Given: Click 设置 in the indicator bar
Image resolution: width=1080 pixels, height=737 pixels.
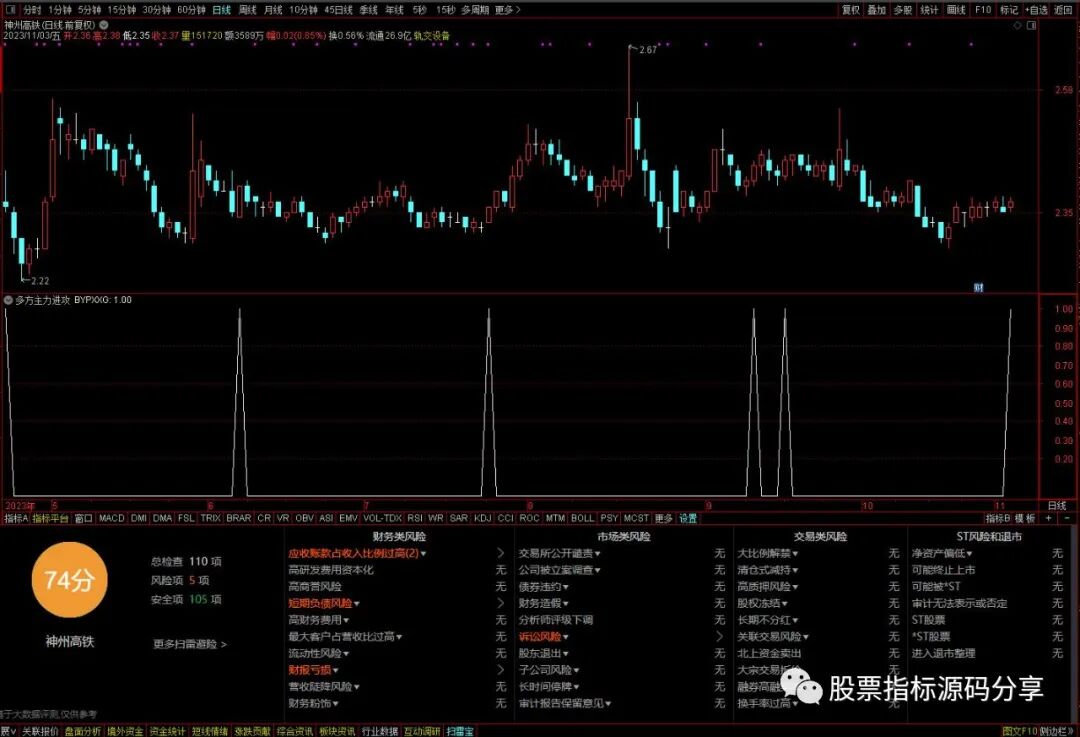Looking at the screenshot, I should [688, 518].
